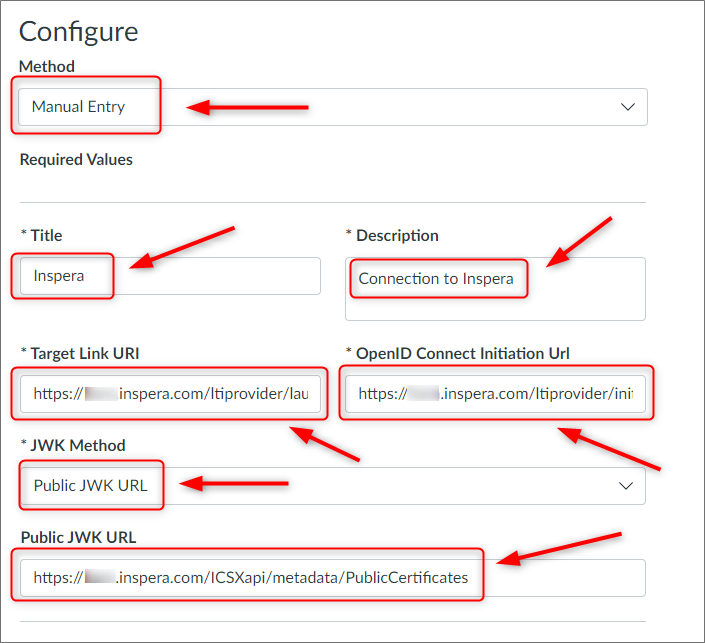
Task: Click the JWK Method chevron arrow
Action: [626, 486]
